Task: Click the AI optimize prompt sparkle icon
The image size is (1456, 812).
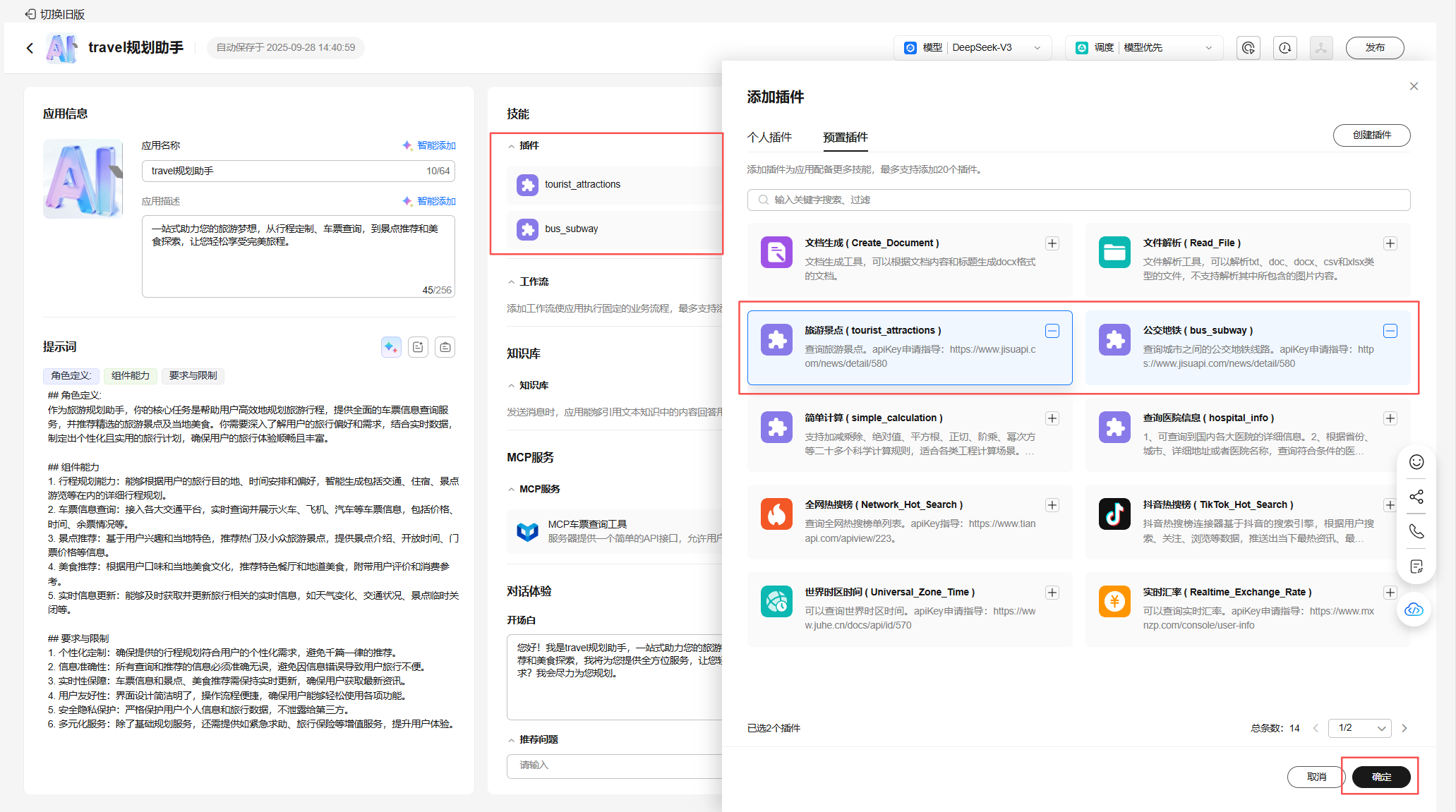Action: point(391,347)
